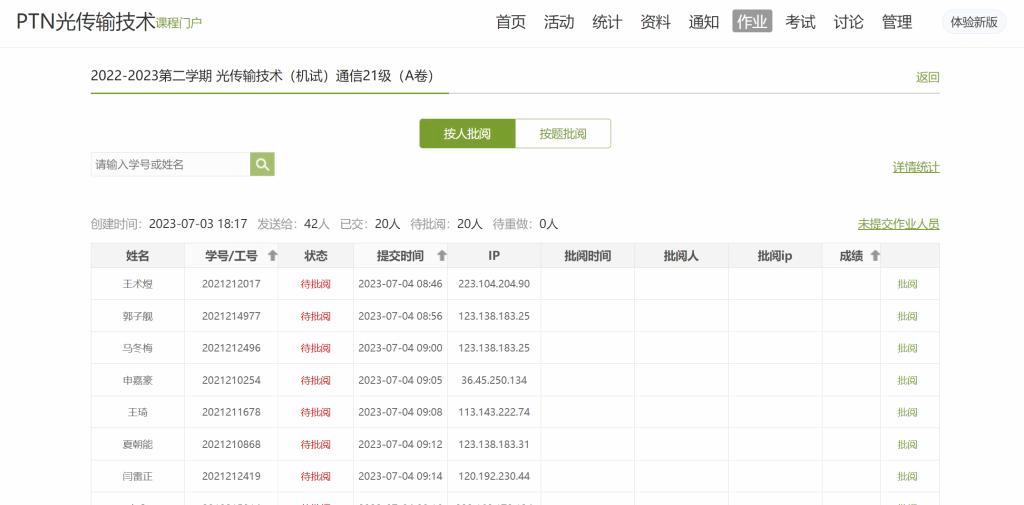
Task: Sort by 学号/工号 using its arrow icon
Action: (273, 256)
